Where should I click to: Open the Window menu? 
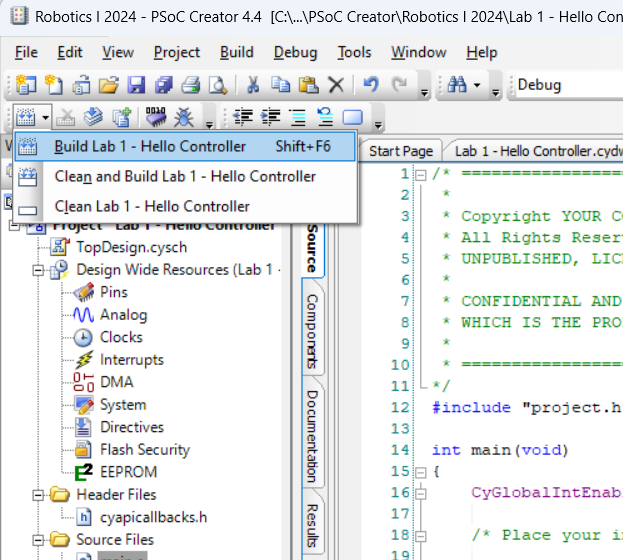click(419, 52)
